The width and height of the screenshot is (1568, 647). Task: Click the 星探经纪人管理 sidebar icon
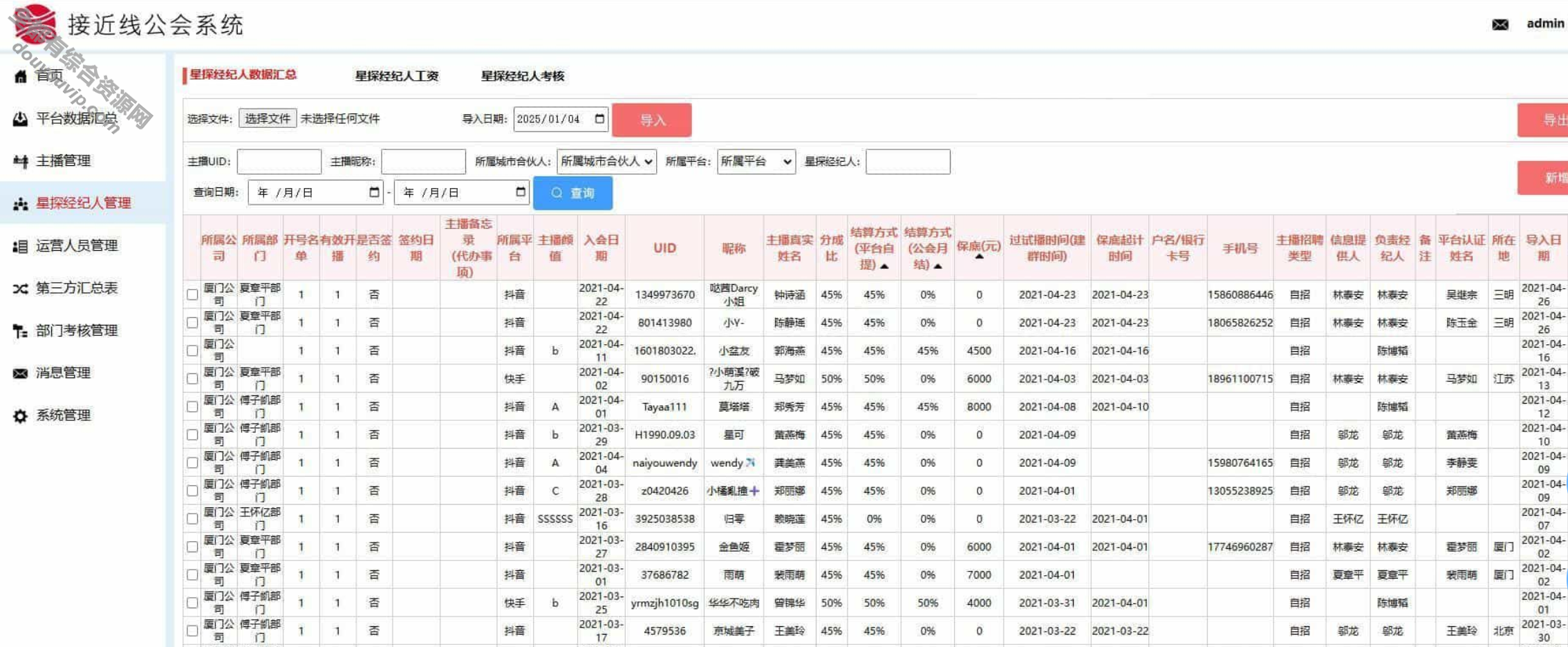coord(20,203)
